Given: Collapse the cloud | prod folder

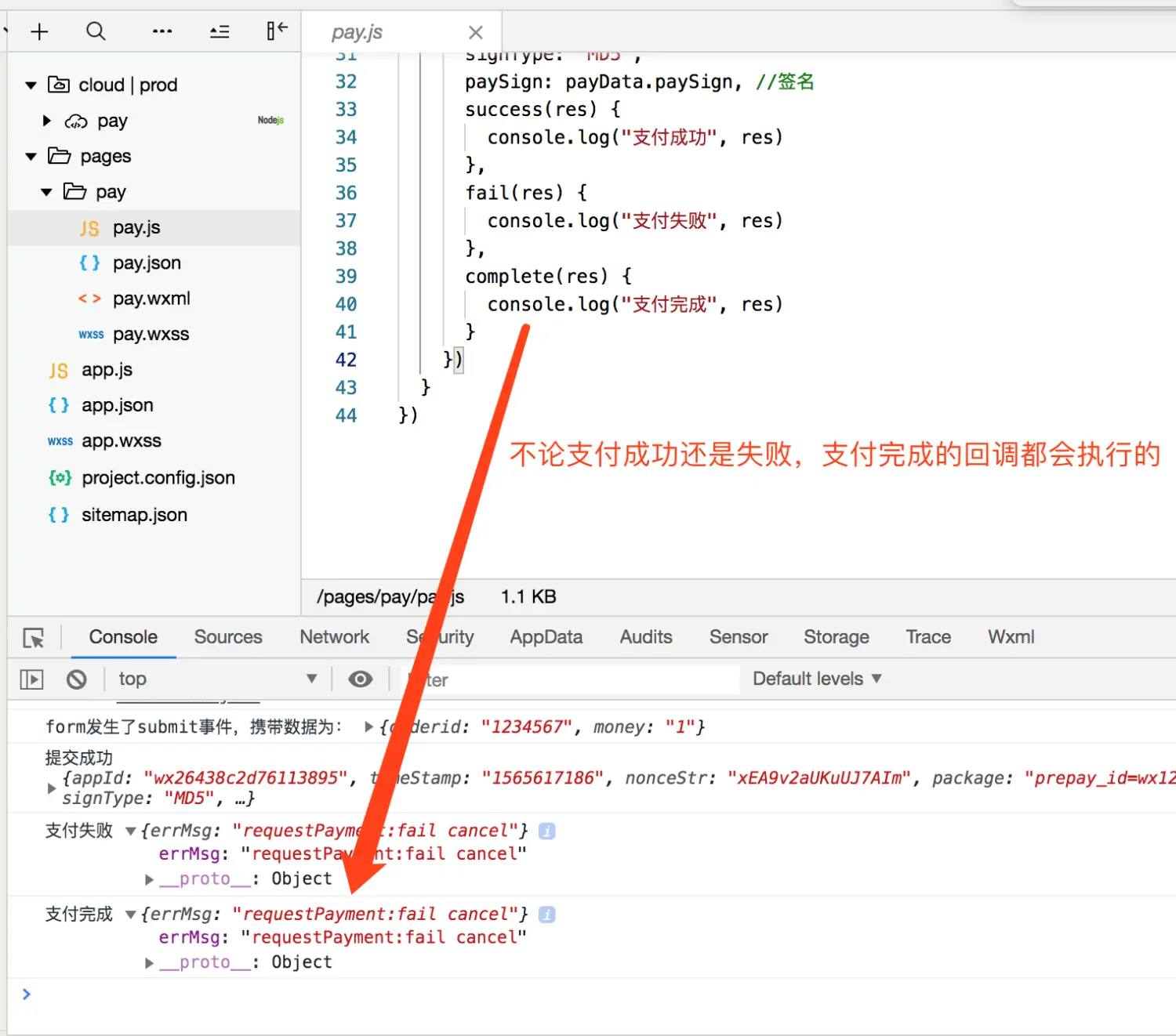Looking at the screenshot, I should tap(31, 85).
